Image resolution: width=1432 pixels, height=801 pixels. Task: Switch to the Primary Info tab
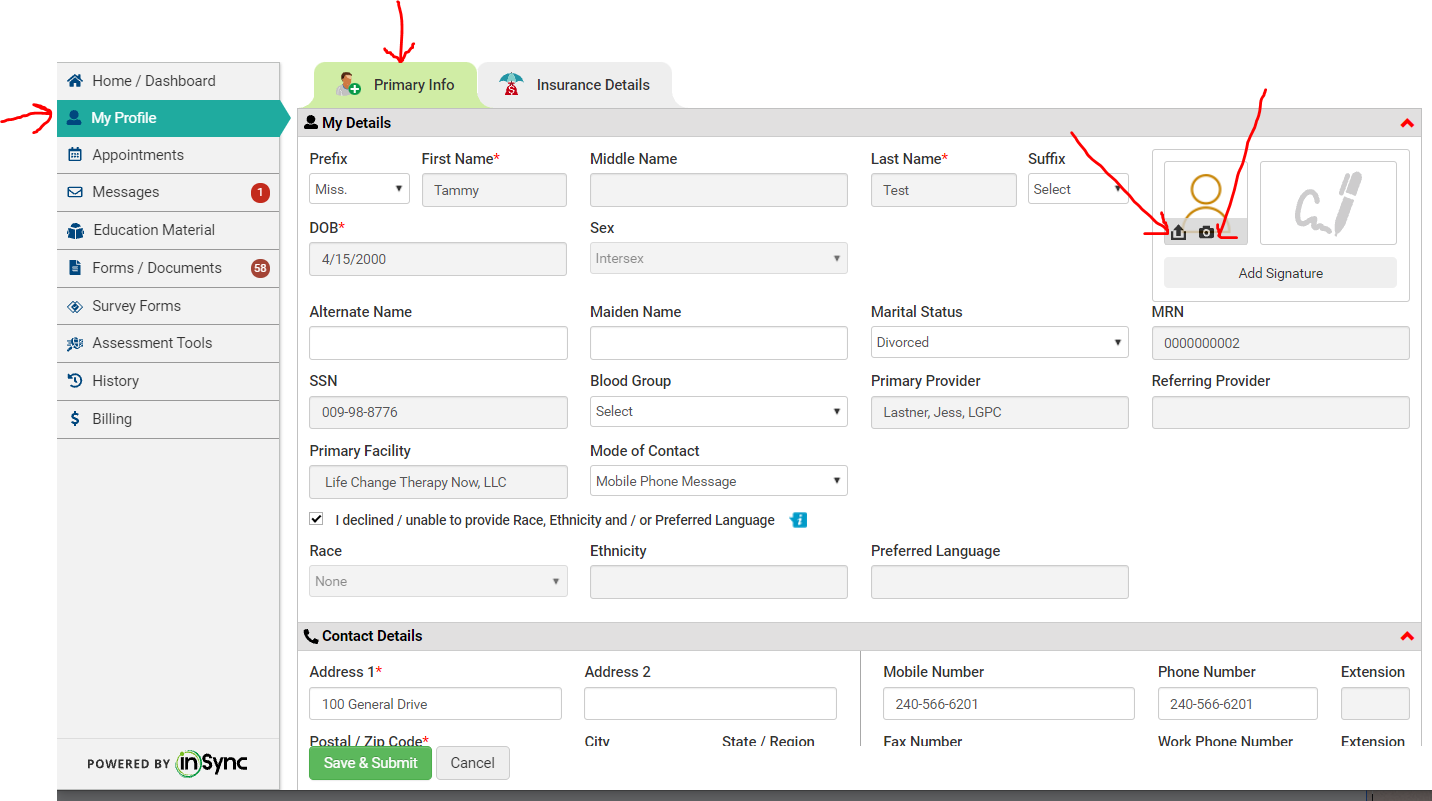[395, 85]
